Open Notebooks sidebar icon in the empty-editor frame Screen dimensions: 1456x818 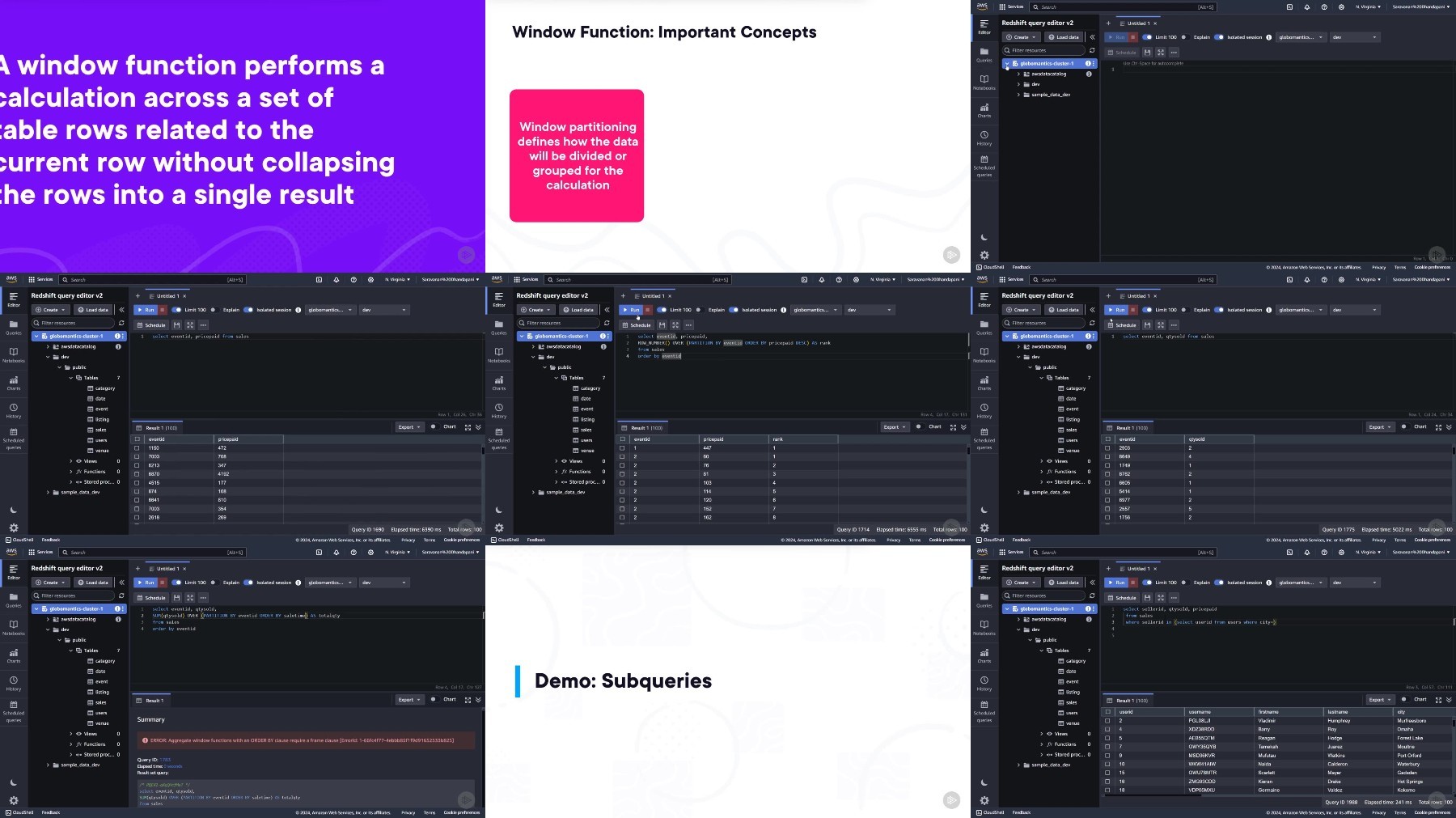(x=984, y=82)
